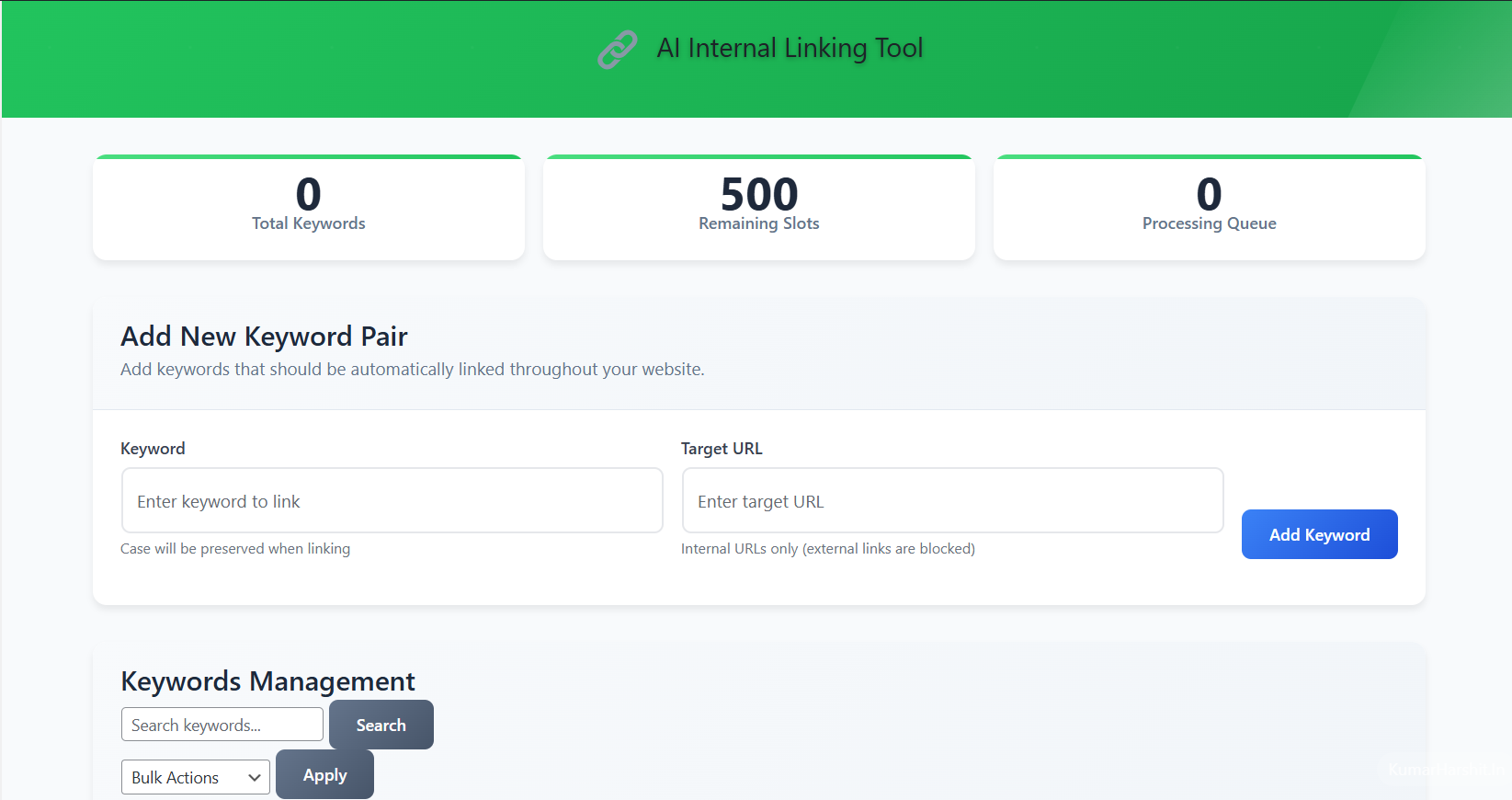Click the Keyword field label

(x=153, y=449)
